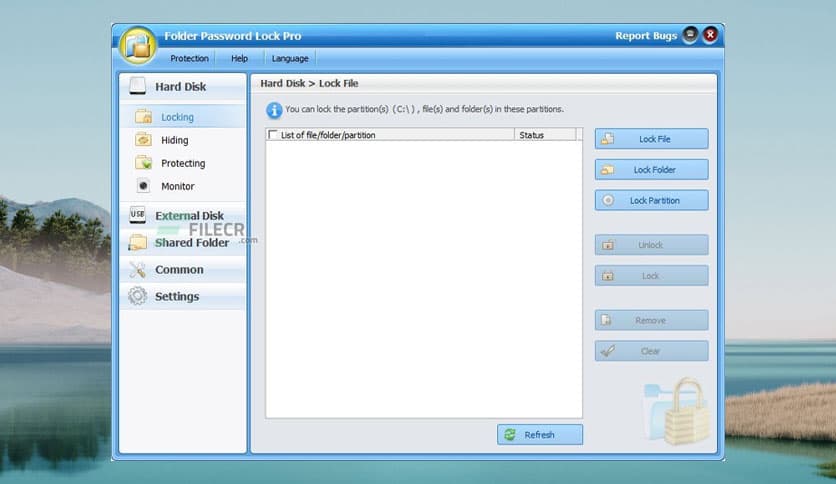Click the Hard Disk drive icon
The width and height of the screenshot is (836, 484).
click(x=138, y=86)
